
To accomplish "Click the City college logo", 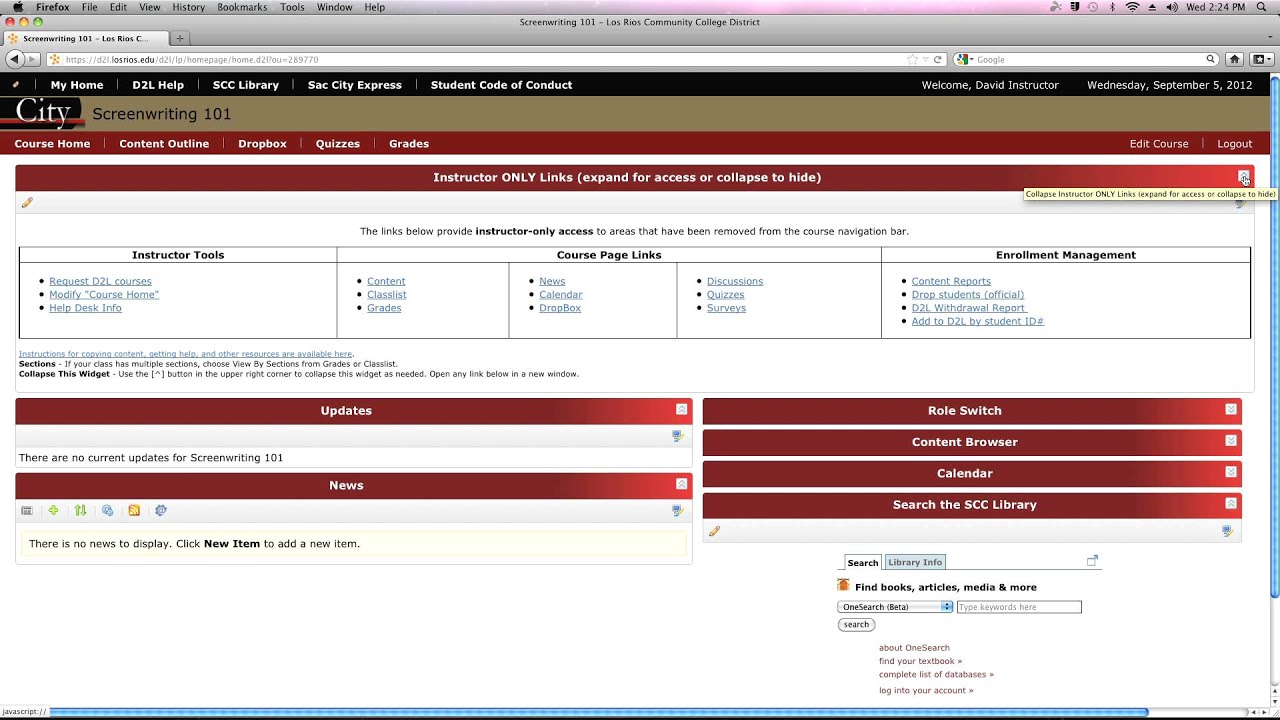I will tap(43, 113).
